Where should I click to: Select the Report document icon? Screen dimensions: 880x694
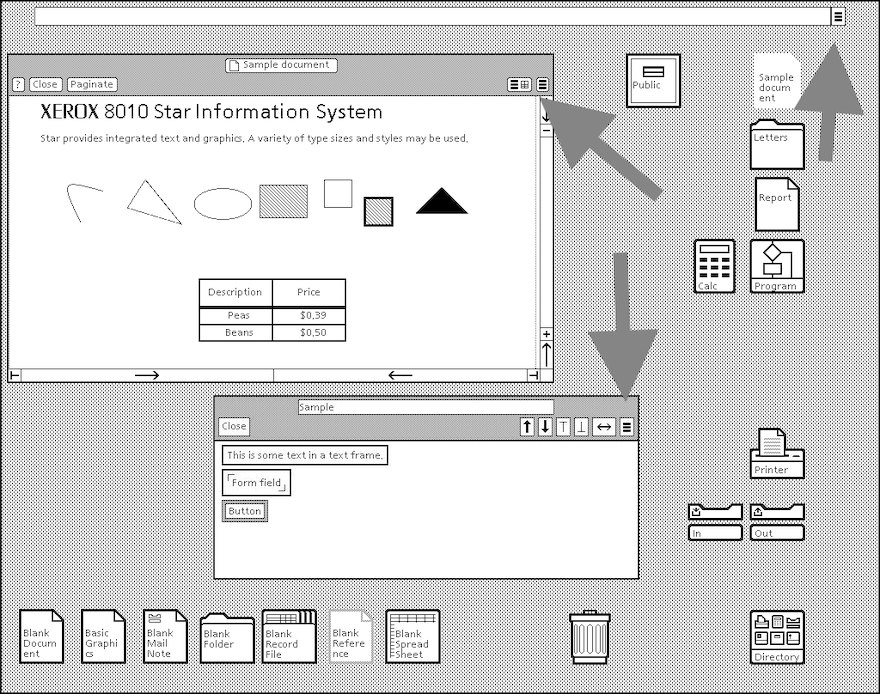(x=777, y=204)
